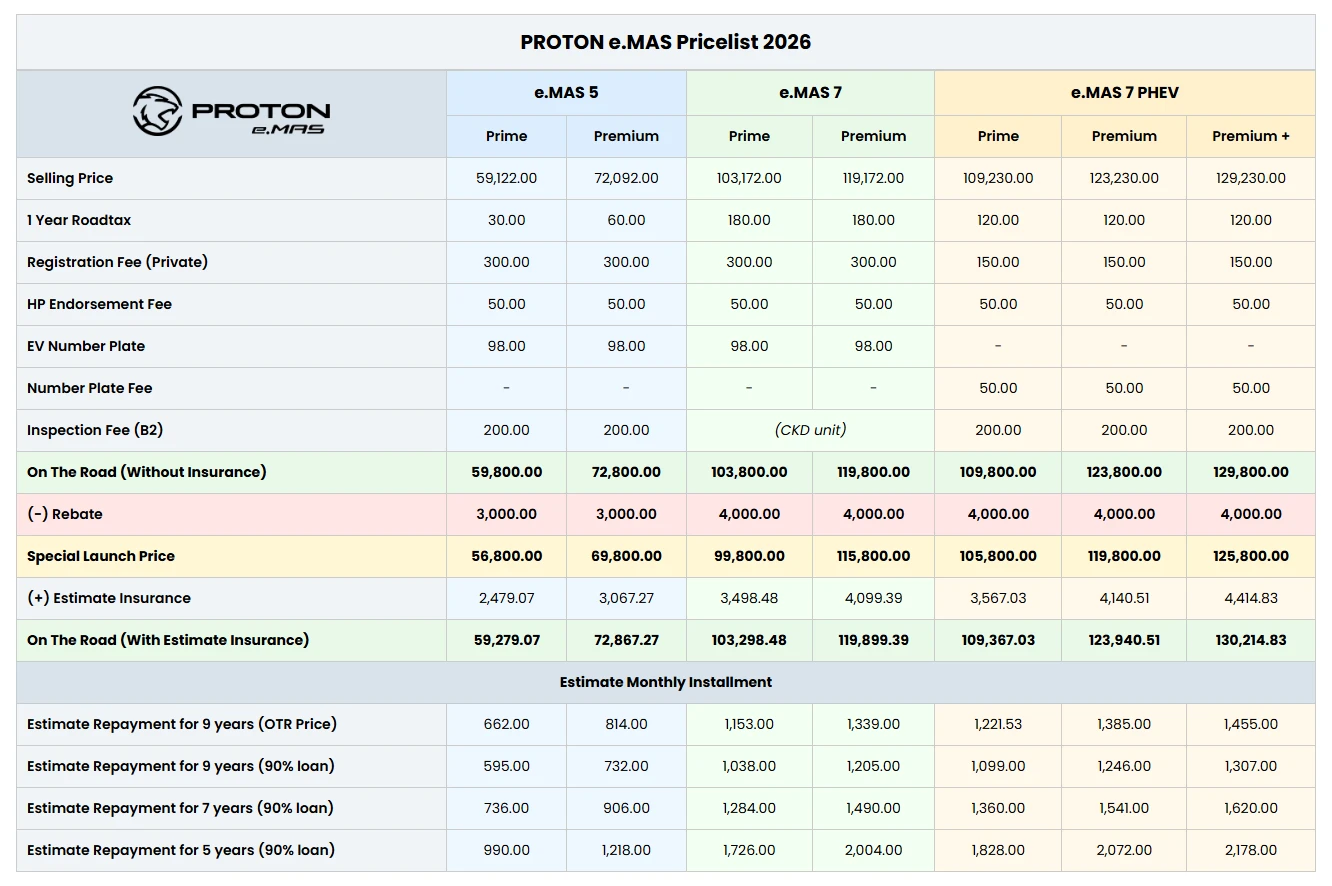Image resolution: width=1332 pixels, height=886 pixels.
Task: Click the 56,800.00 launch price cell
Action: pyautogui.click(x=506, y=556)
